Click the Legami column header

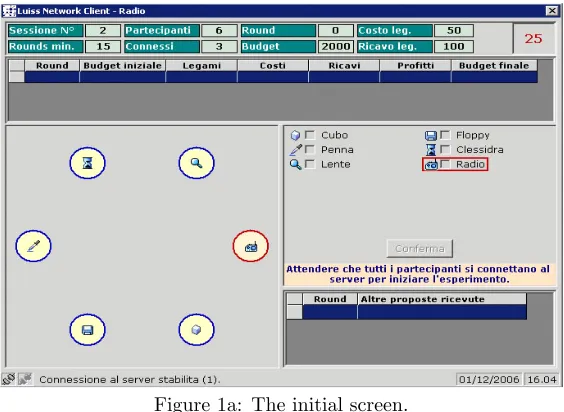201,65
